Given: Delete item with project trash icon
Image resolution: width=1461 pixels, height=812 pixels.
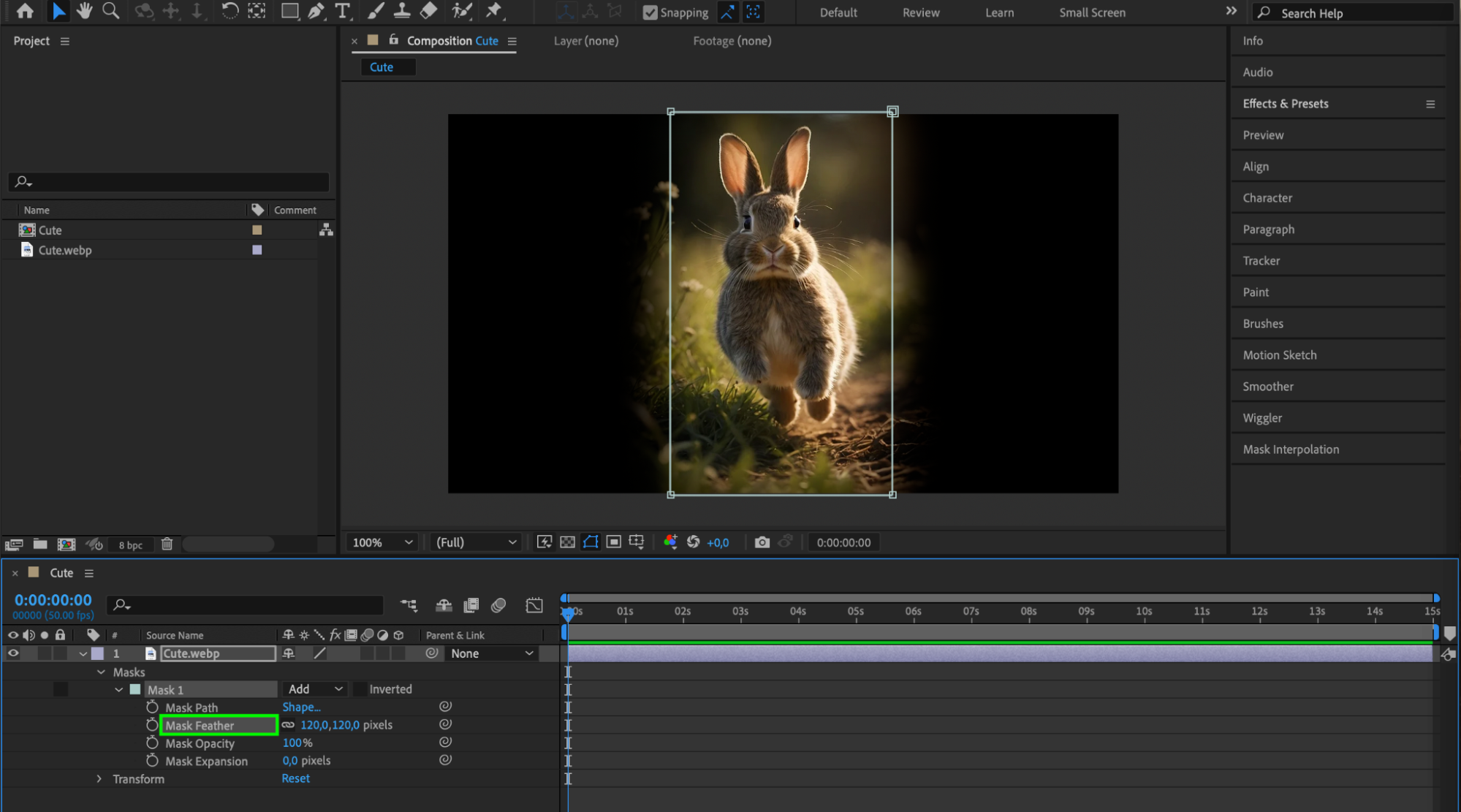Looking at the screenshot, I should [167, 545].
